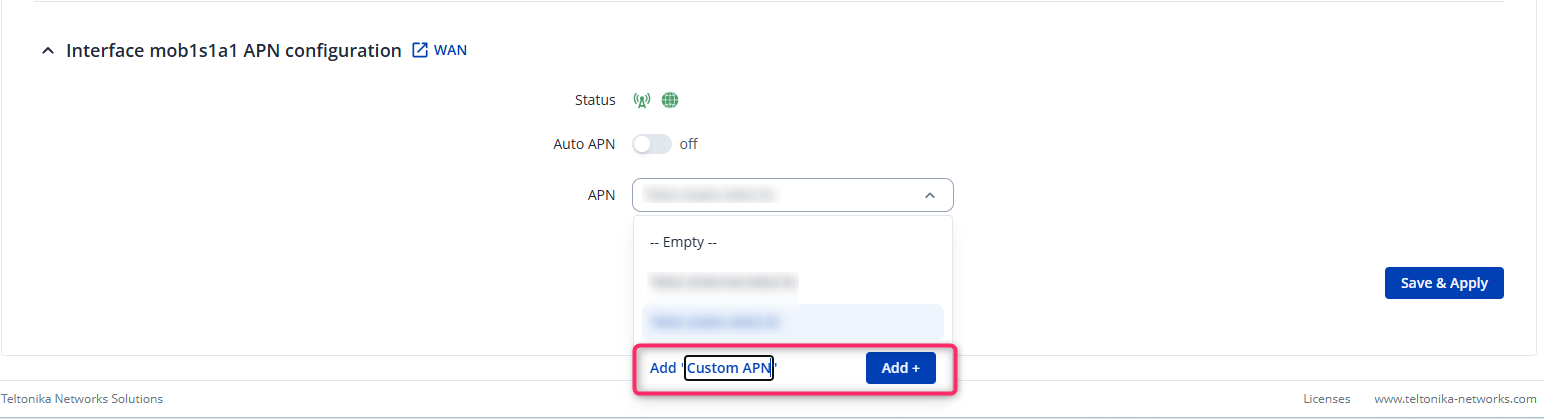Select the highlighted APN list entry
The height and width of the screenshot is (419, 1544).
pyautogui.click(x=792, y=322)
